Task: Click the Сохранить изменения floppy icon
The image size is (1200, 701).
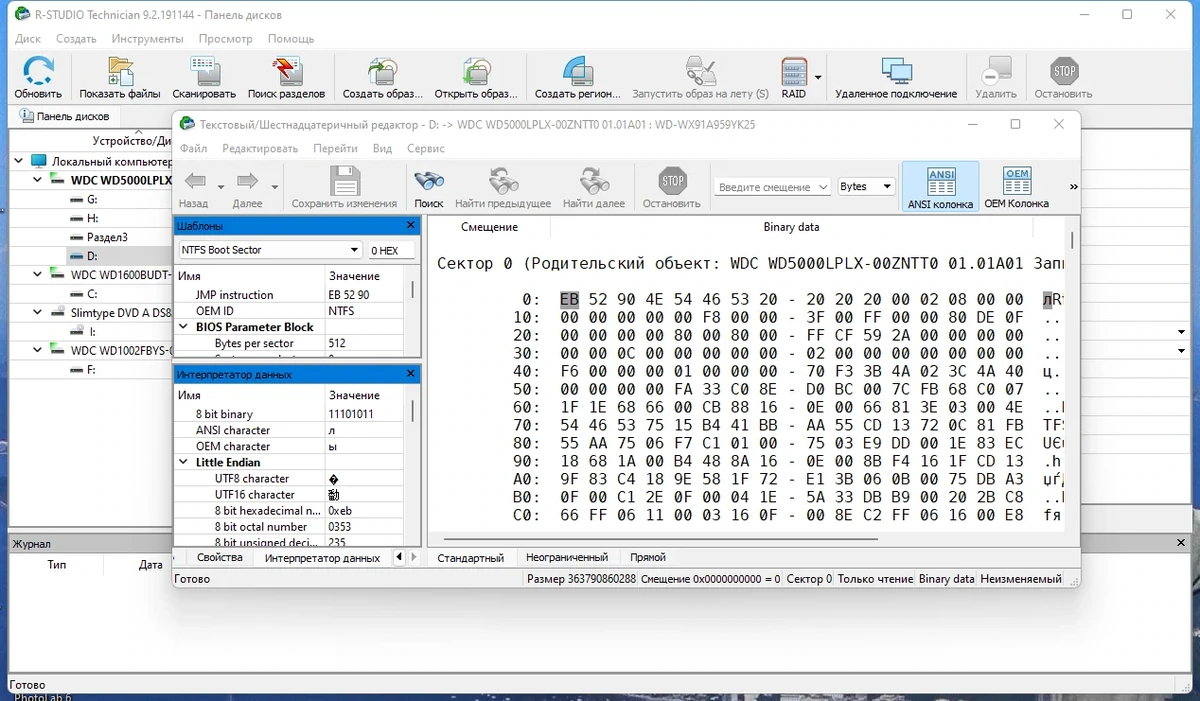Action: click(344, 181)
